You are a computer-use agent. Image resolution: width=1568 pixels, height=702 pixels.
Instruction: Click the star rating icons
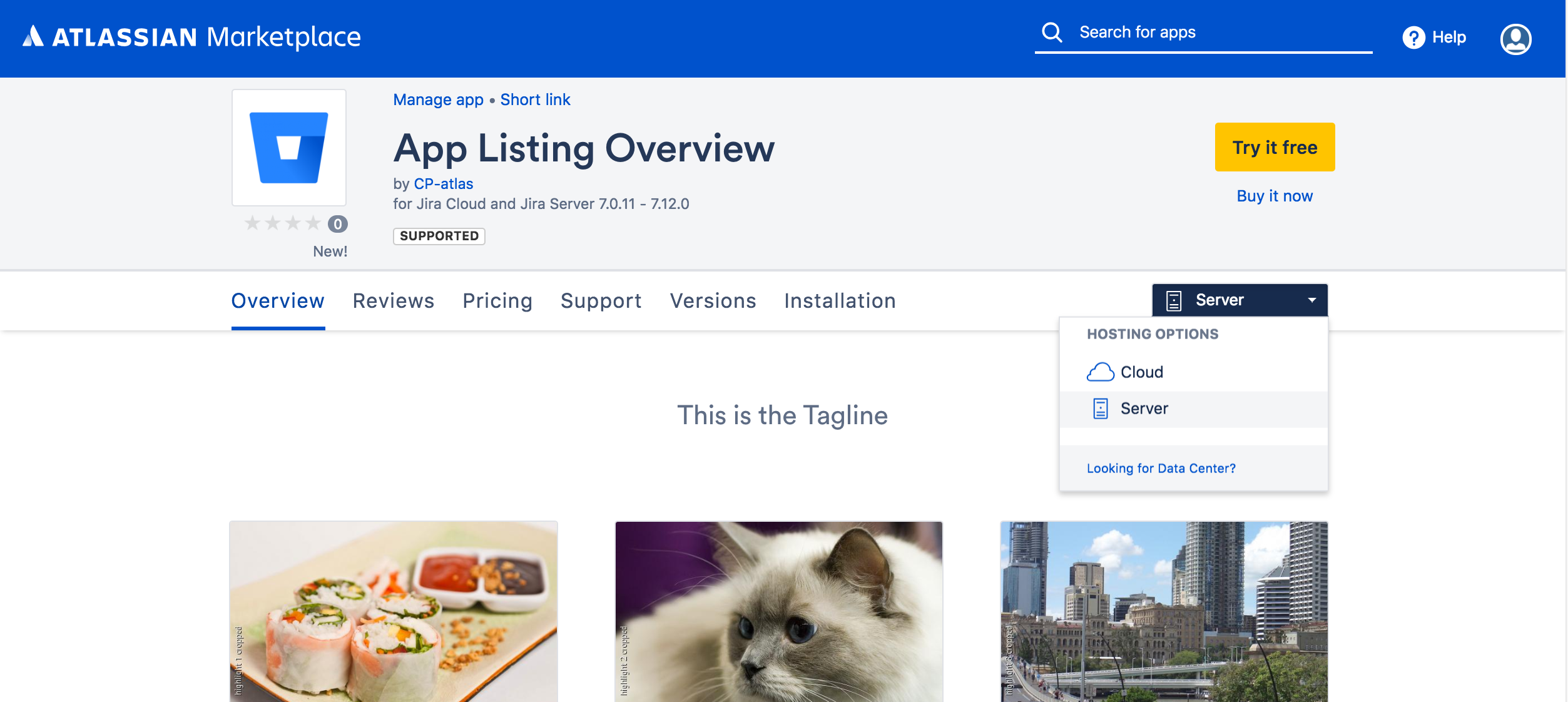[283, 223]
